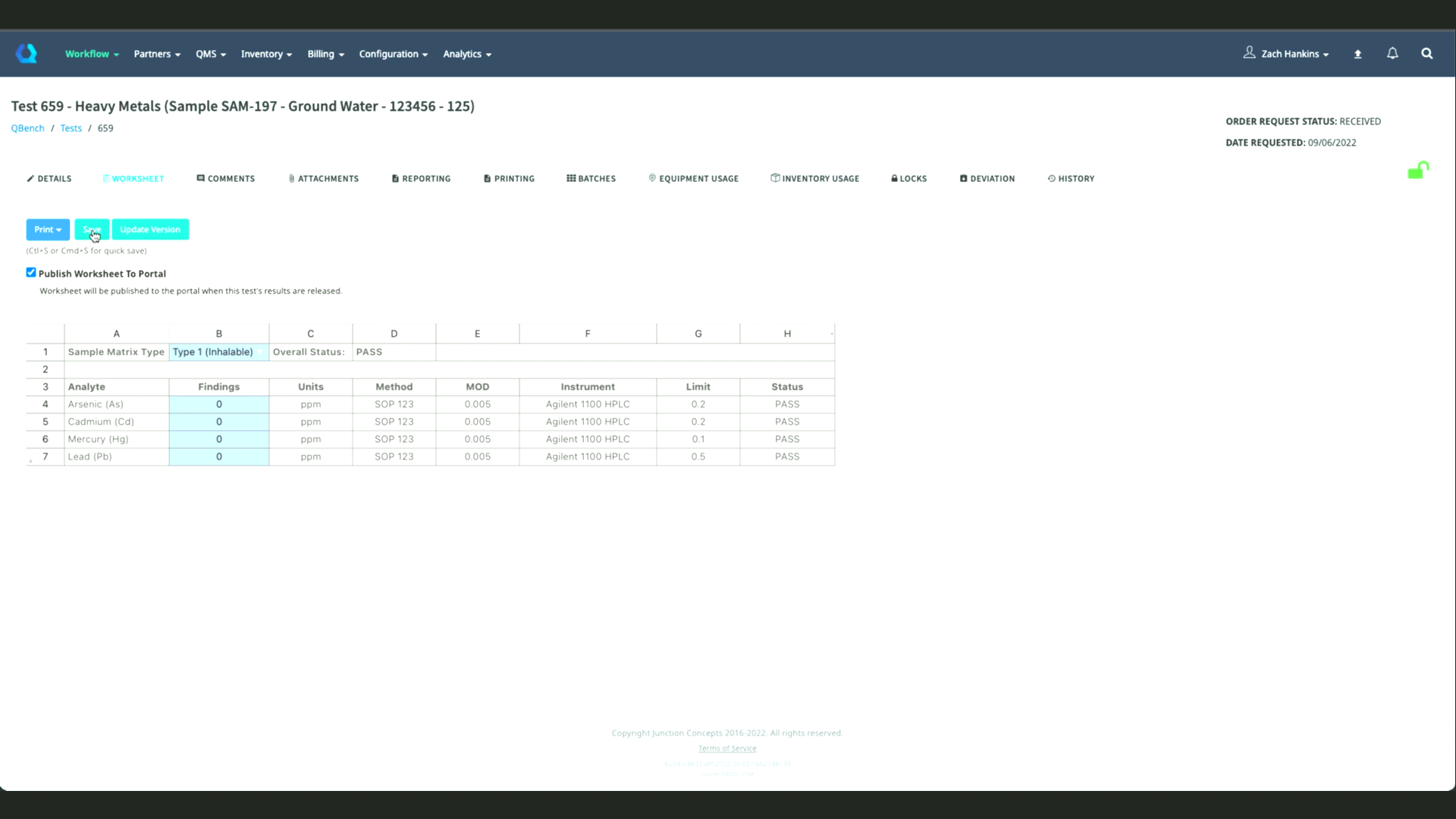Expand Zach Hankins user menu
Viewport: 1456px width, 819px height.
[1286, 54]
